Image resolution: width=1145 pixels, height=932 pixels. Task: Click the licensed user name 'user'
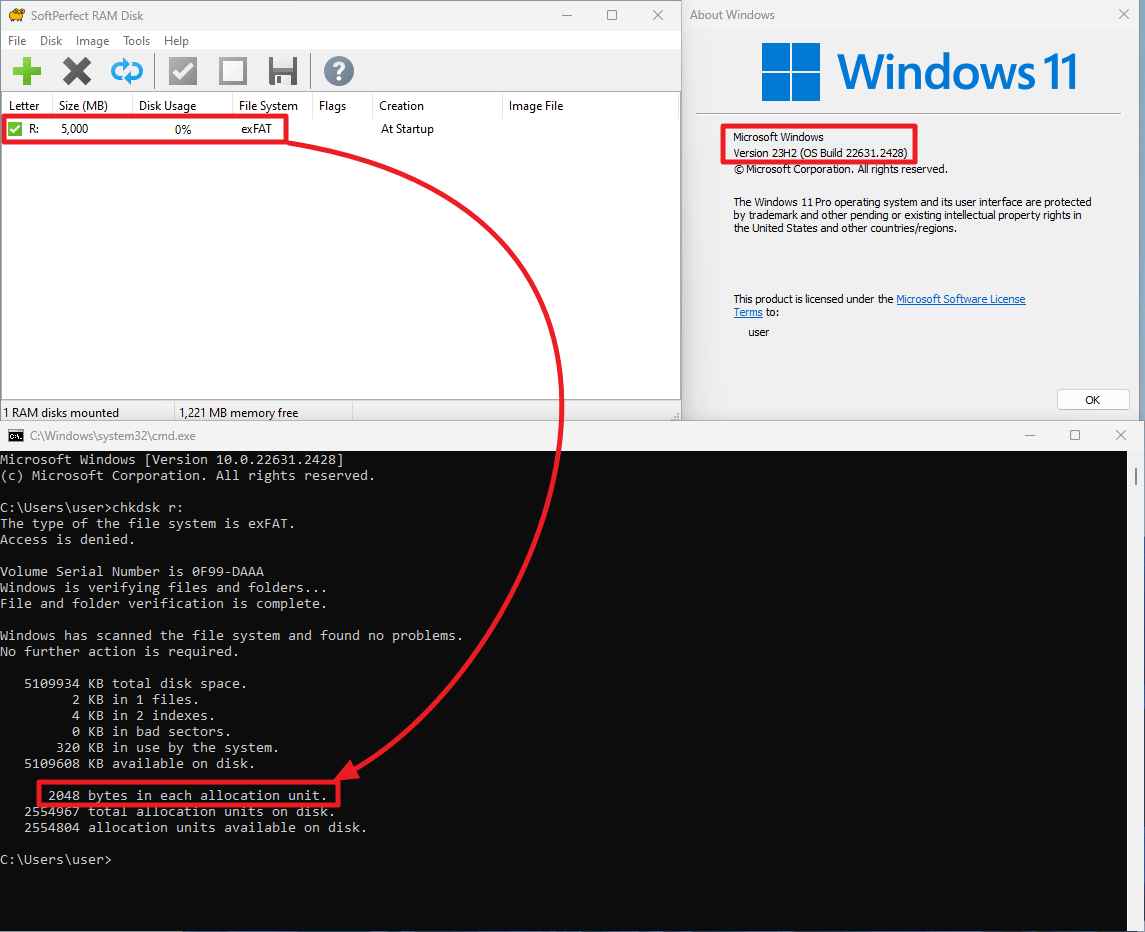(759, 332)
